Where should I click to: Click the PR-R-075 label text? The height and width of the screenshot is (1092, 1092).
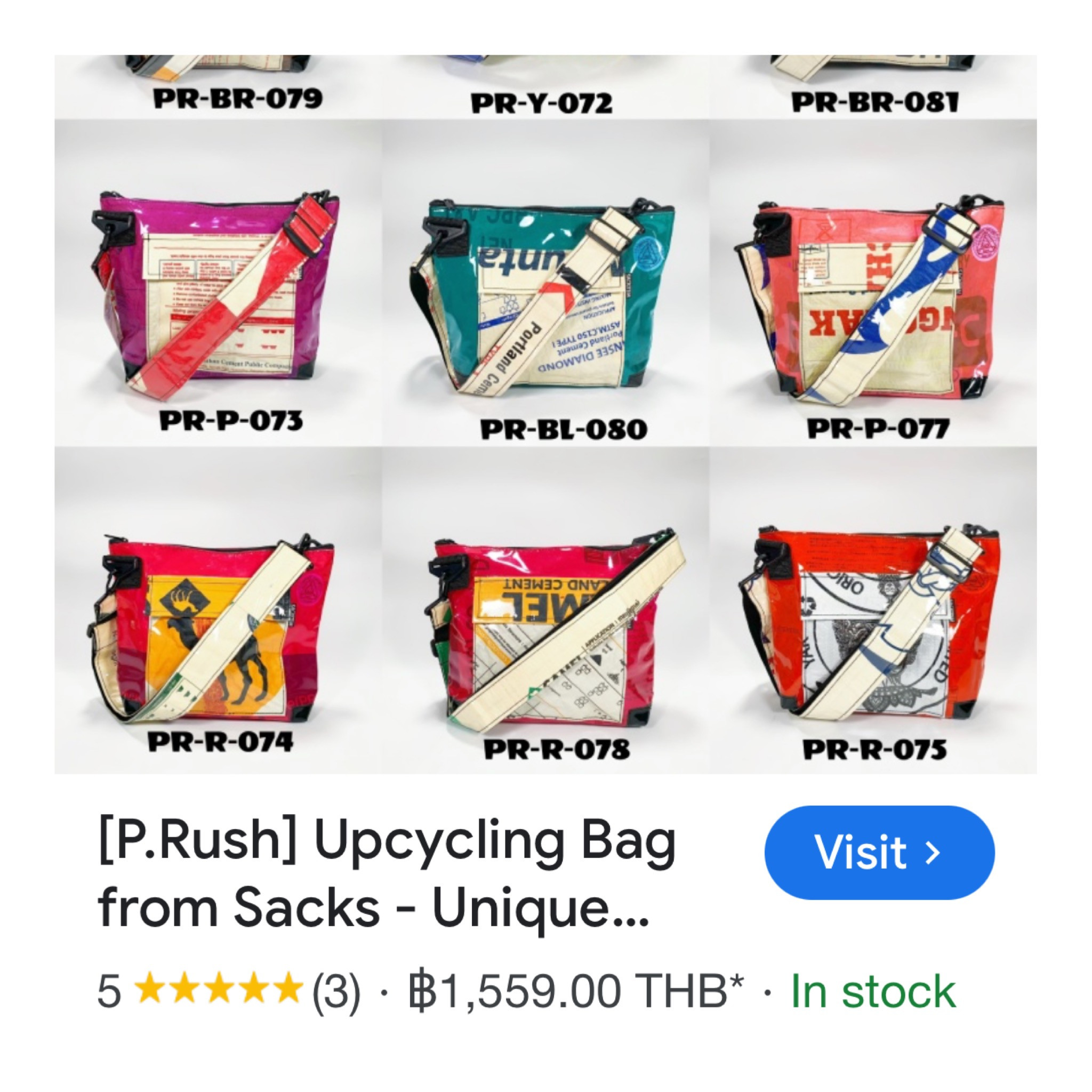[x=874, y=750]
